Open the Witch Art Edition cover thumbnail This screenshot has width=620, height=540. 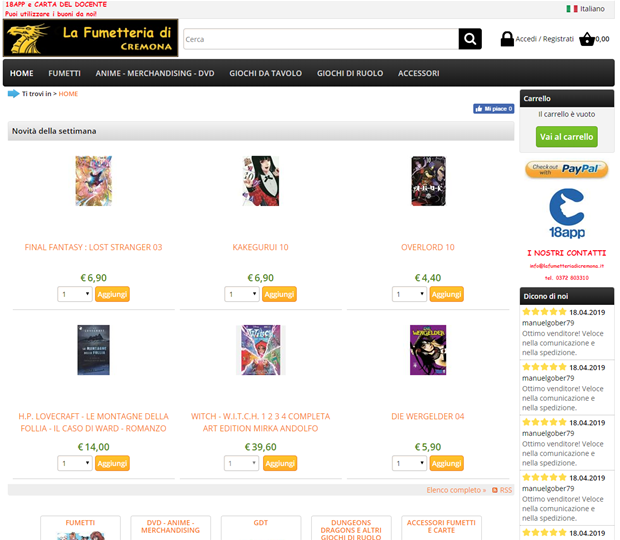tap(261, 350)
